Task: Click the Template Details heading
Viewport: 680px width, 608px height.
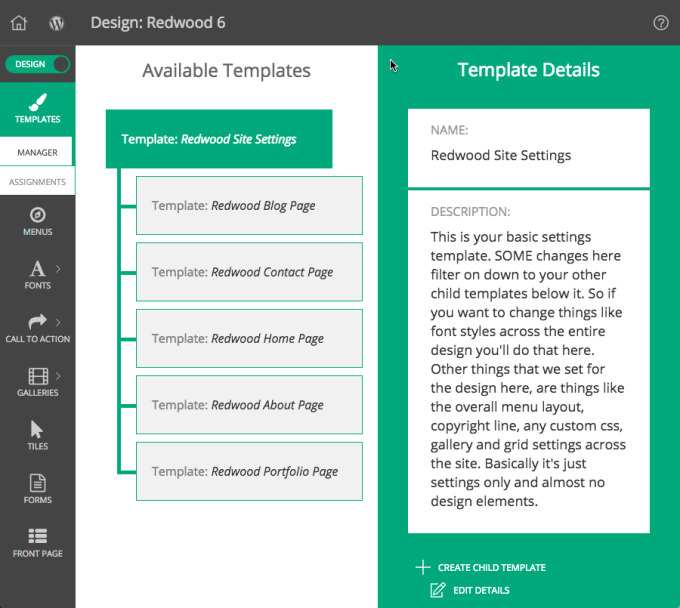Action: tap(529, 70)
